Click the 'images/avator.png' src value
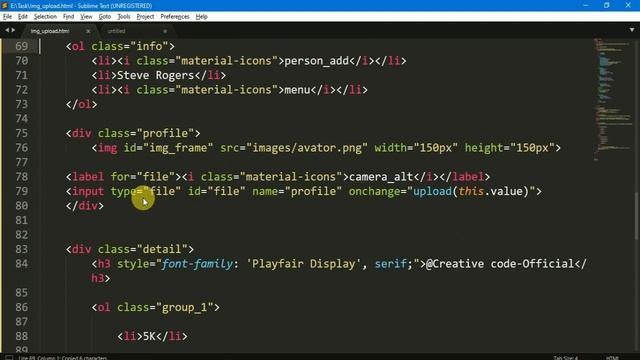The image size is (640, 360). pos(307,148)
